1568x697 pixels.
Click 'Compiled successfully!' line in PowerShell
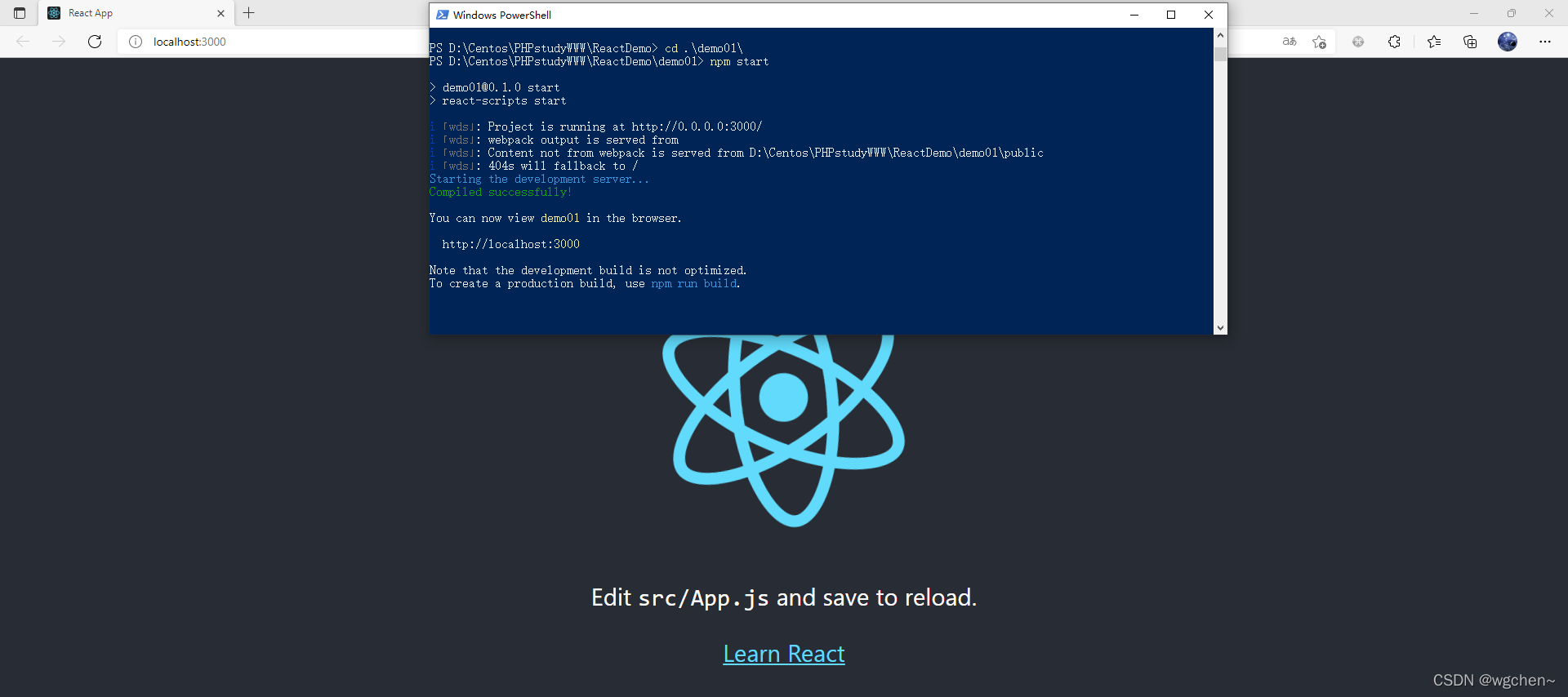501,192
